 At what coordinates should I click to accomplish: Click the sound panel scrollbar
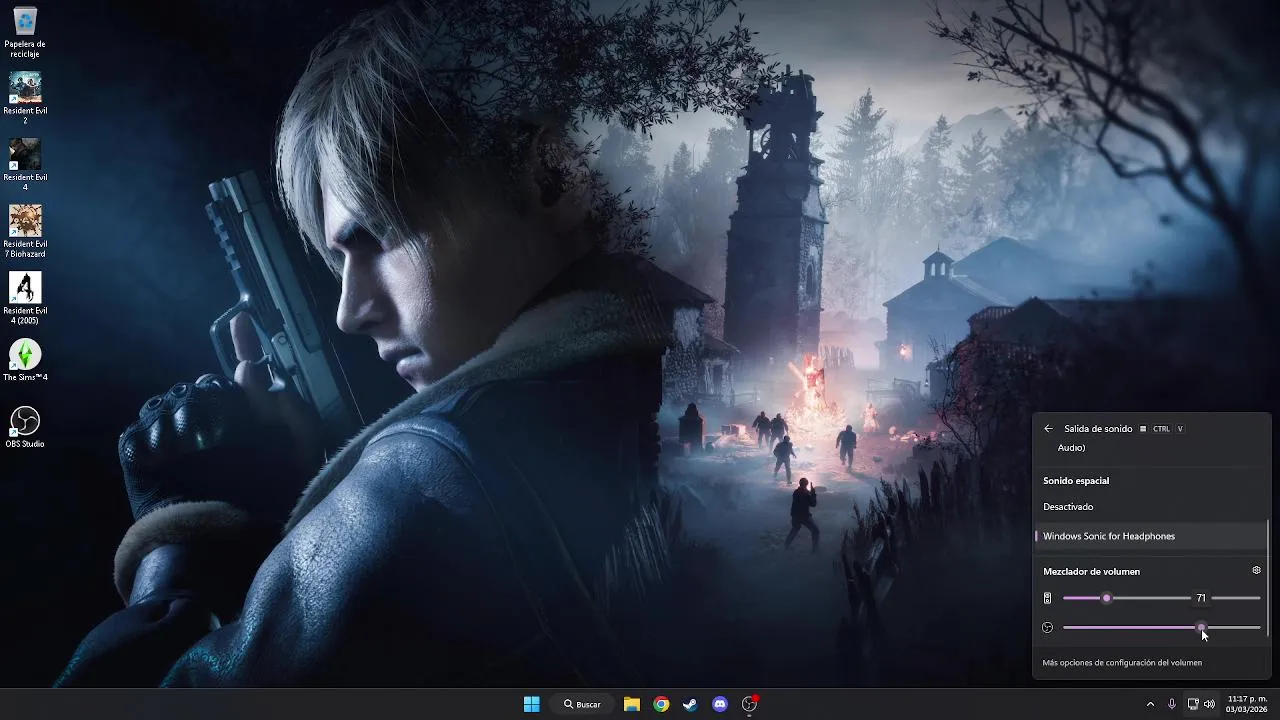(1268, 576)
